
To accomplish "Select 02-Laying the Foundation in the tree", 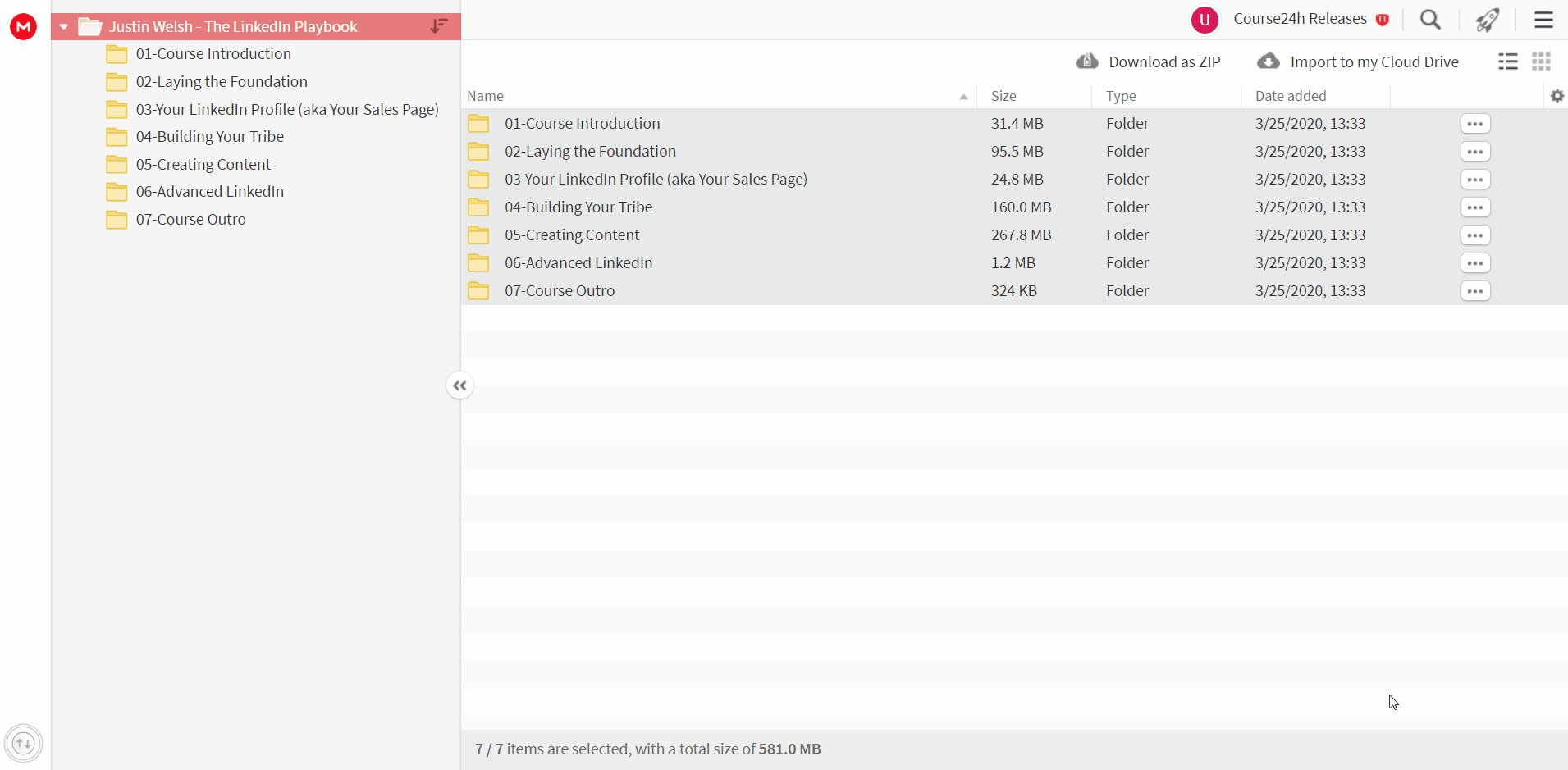I will click(222, 82).
